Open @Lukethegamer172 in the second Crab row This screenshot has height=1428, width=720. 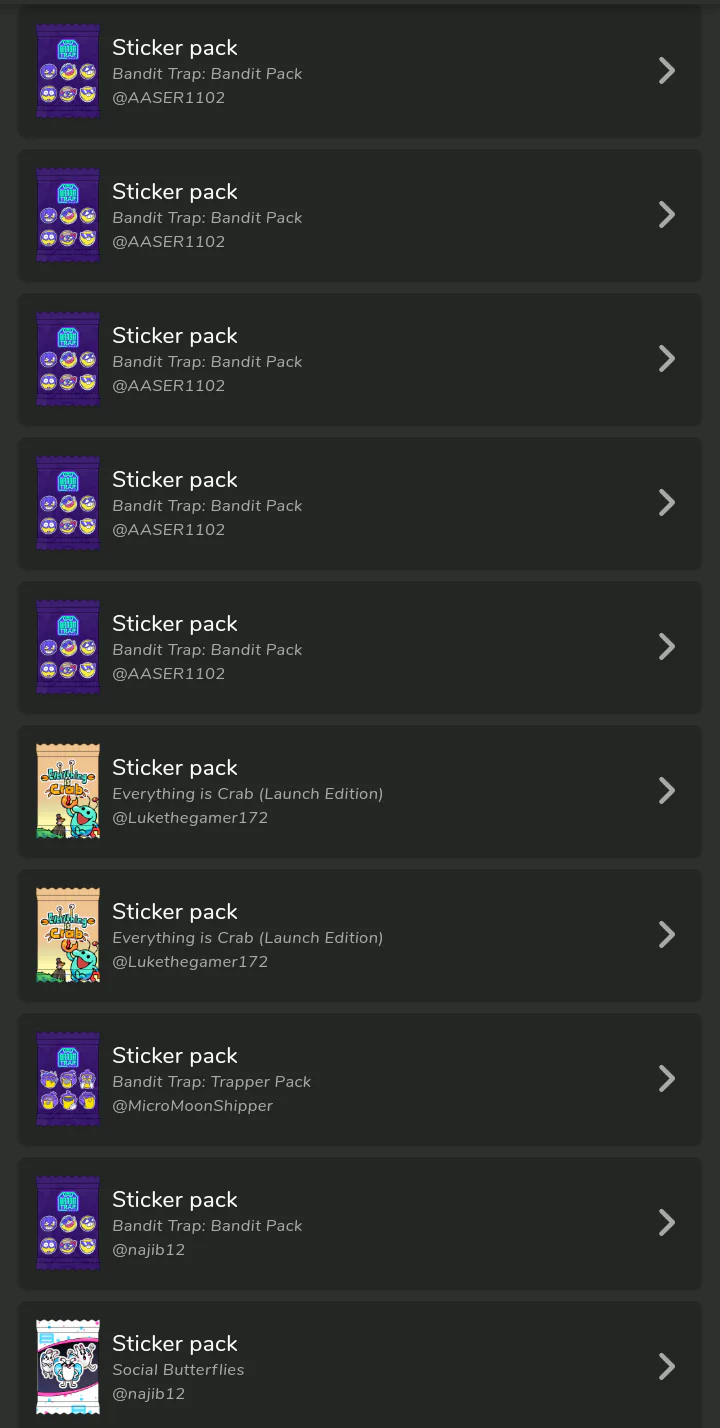tap(190, 962)
